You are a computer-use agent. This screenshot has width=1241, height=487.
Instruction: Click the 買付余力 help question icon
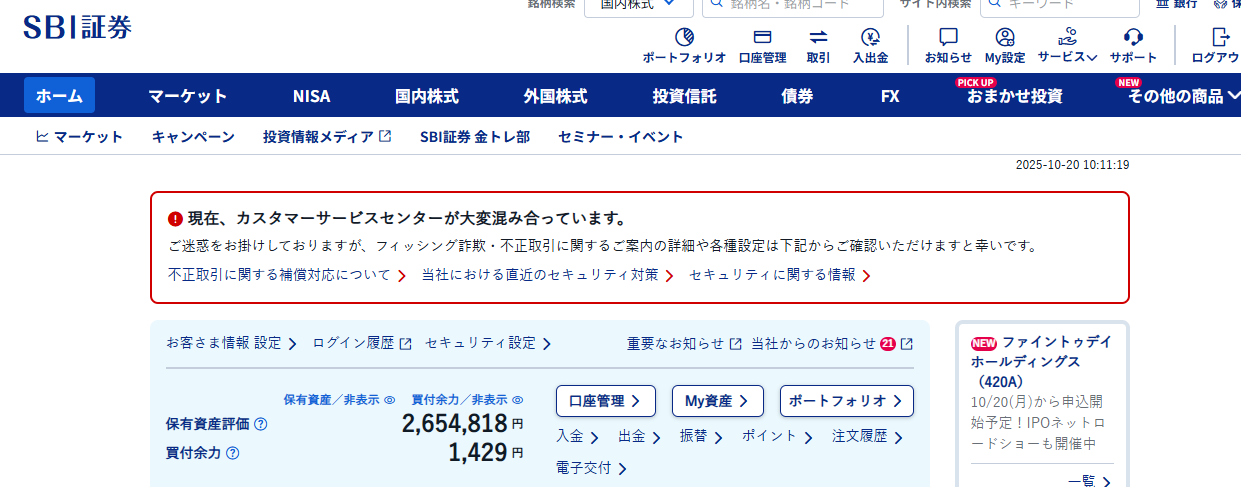(233, 453)
